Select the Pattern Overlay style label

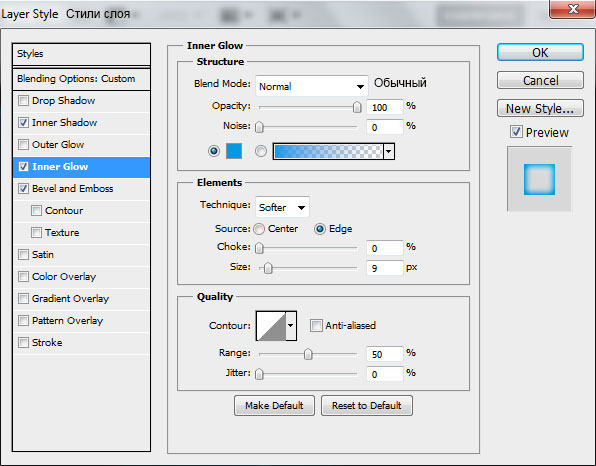(x=67, y=321)
